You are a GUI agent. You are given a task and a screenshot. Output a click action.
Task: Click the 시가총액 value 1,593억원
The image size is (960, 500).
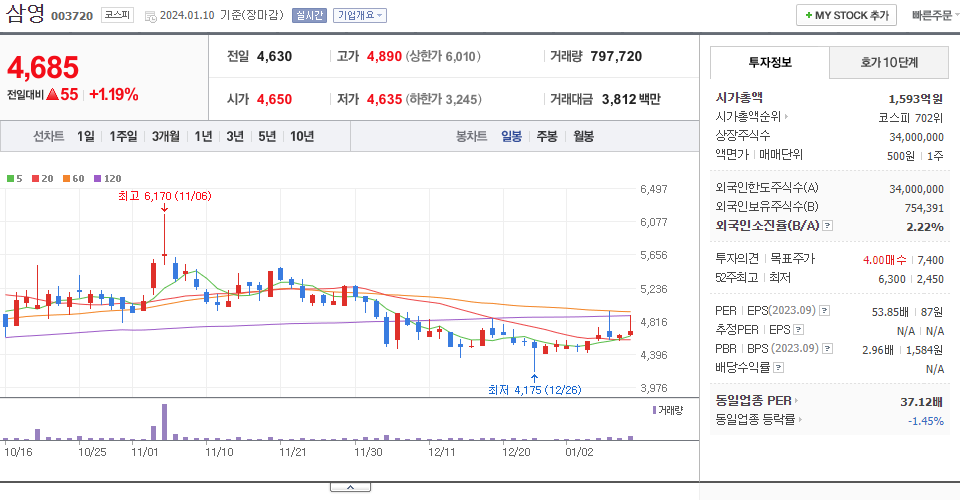915,99
